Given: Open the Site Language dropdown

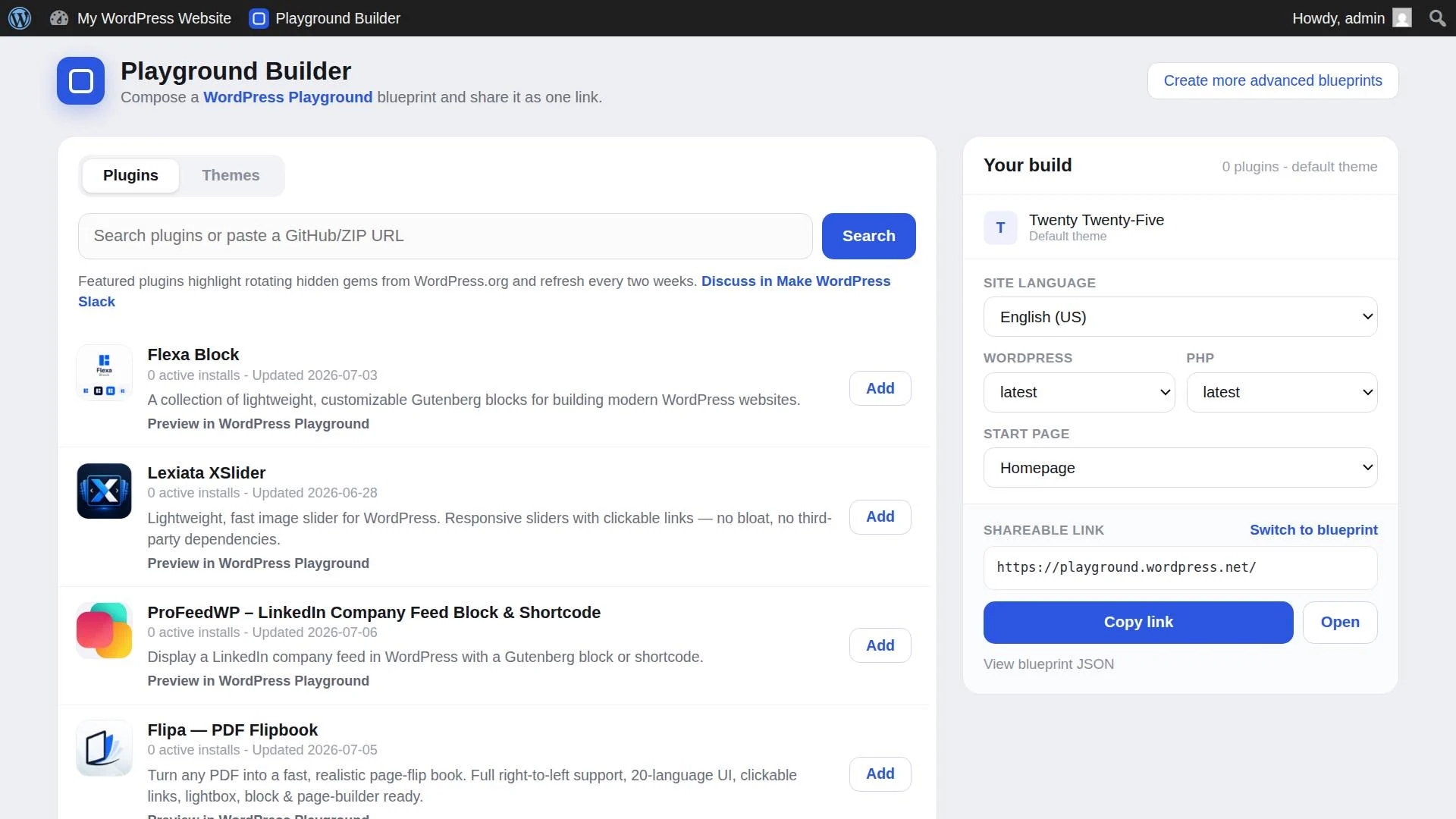Looking at the screenshot, I should [x=1180, y=317].
